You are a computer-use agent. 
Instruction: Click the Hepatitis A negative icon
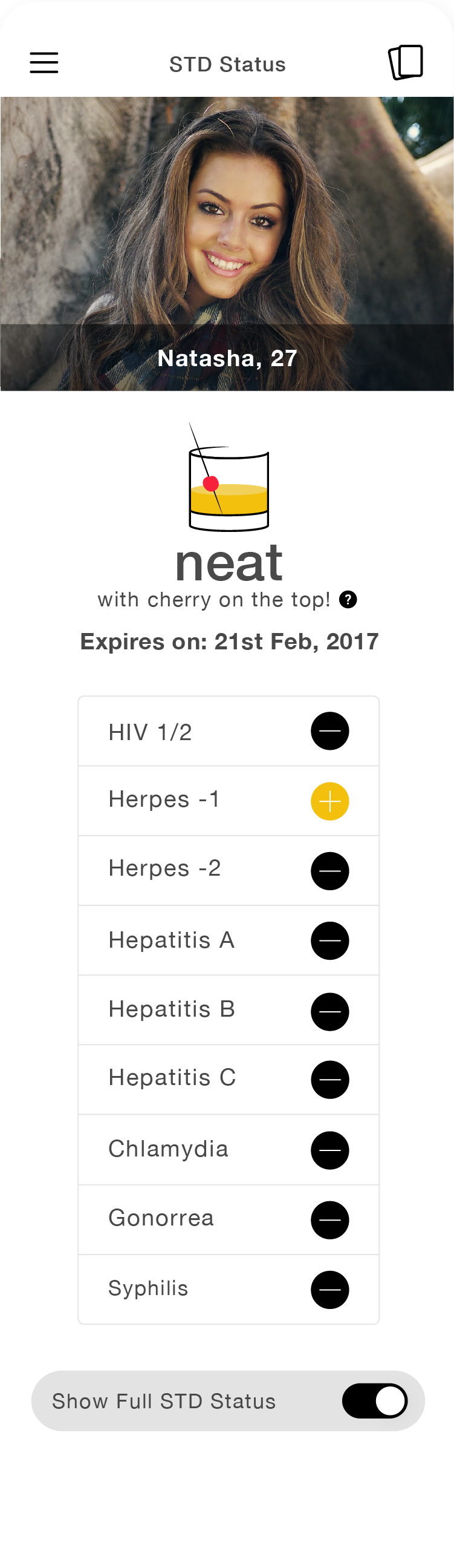tap(330, 941)
